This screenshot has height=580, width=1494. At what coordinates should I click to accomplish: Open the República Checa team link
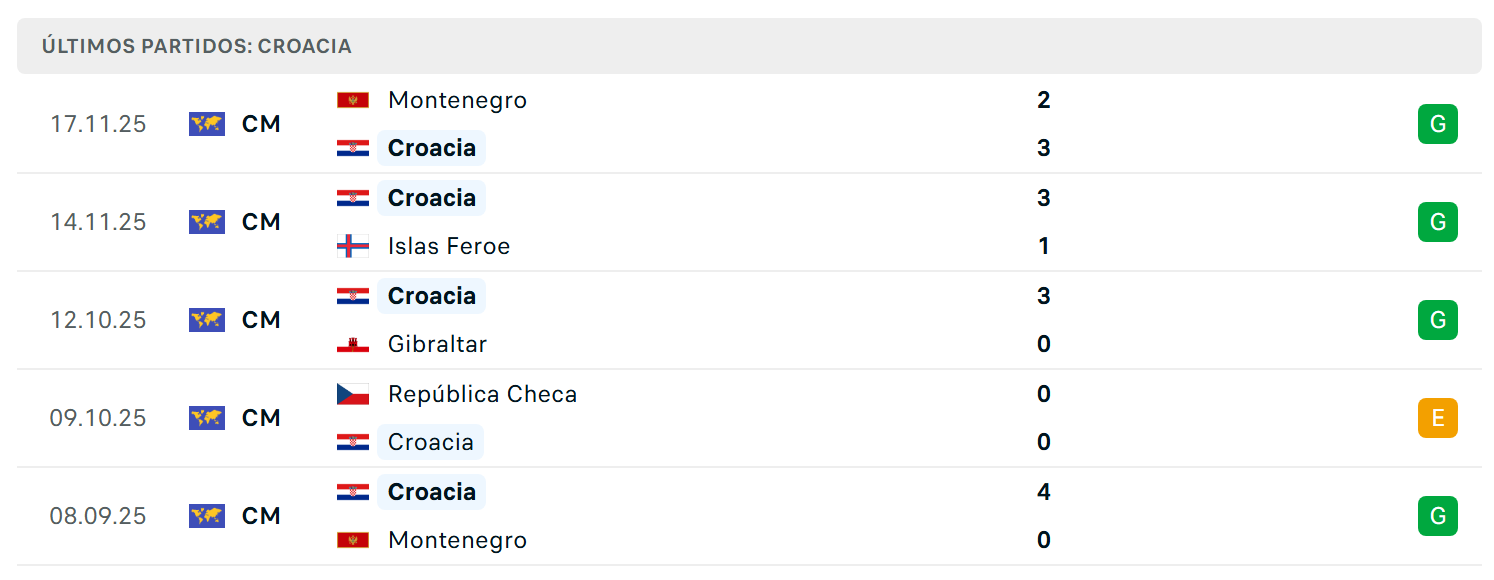click(x=483, y=394)
